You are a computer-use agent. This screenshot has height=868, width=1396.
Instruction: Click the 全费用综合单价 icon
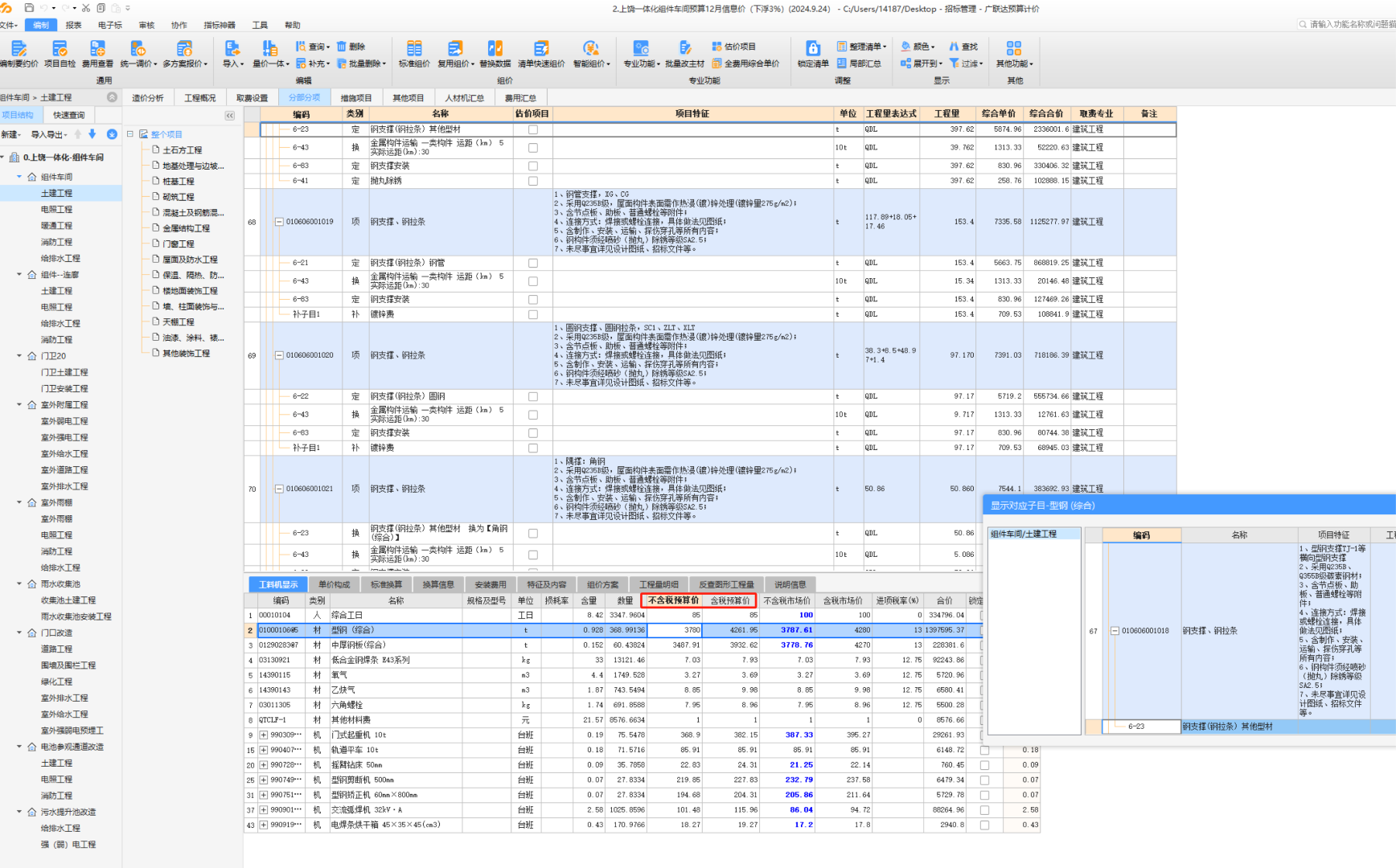(x=716, y=63)
